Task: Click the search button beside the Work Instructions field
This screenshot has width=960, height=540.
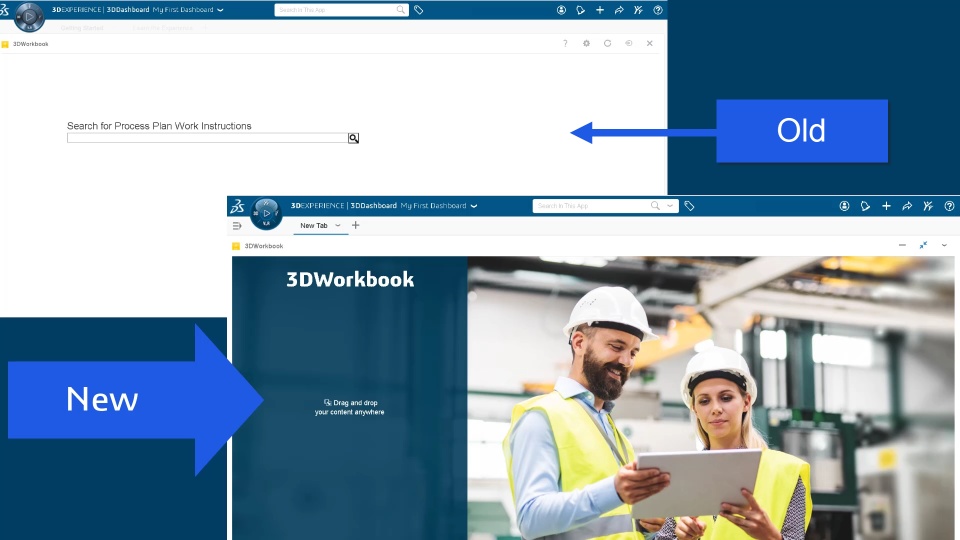Action: (353, 138)
